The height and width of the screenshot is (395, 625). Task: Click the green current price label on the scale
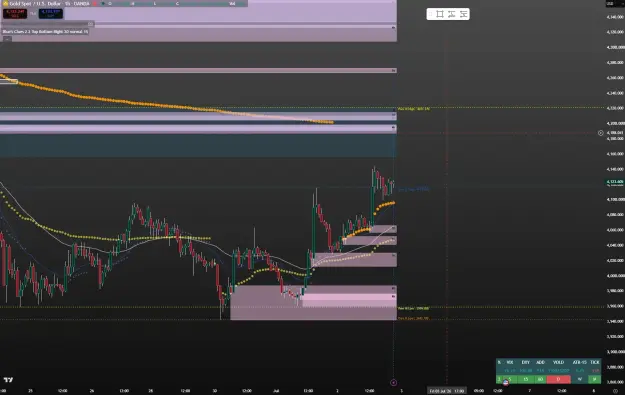[615, 183]
